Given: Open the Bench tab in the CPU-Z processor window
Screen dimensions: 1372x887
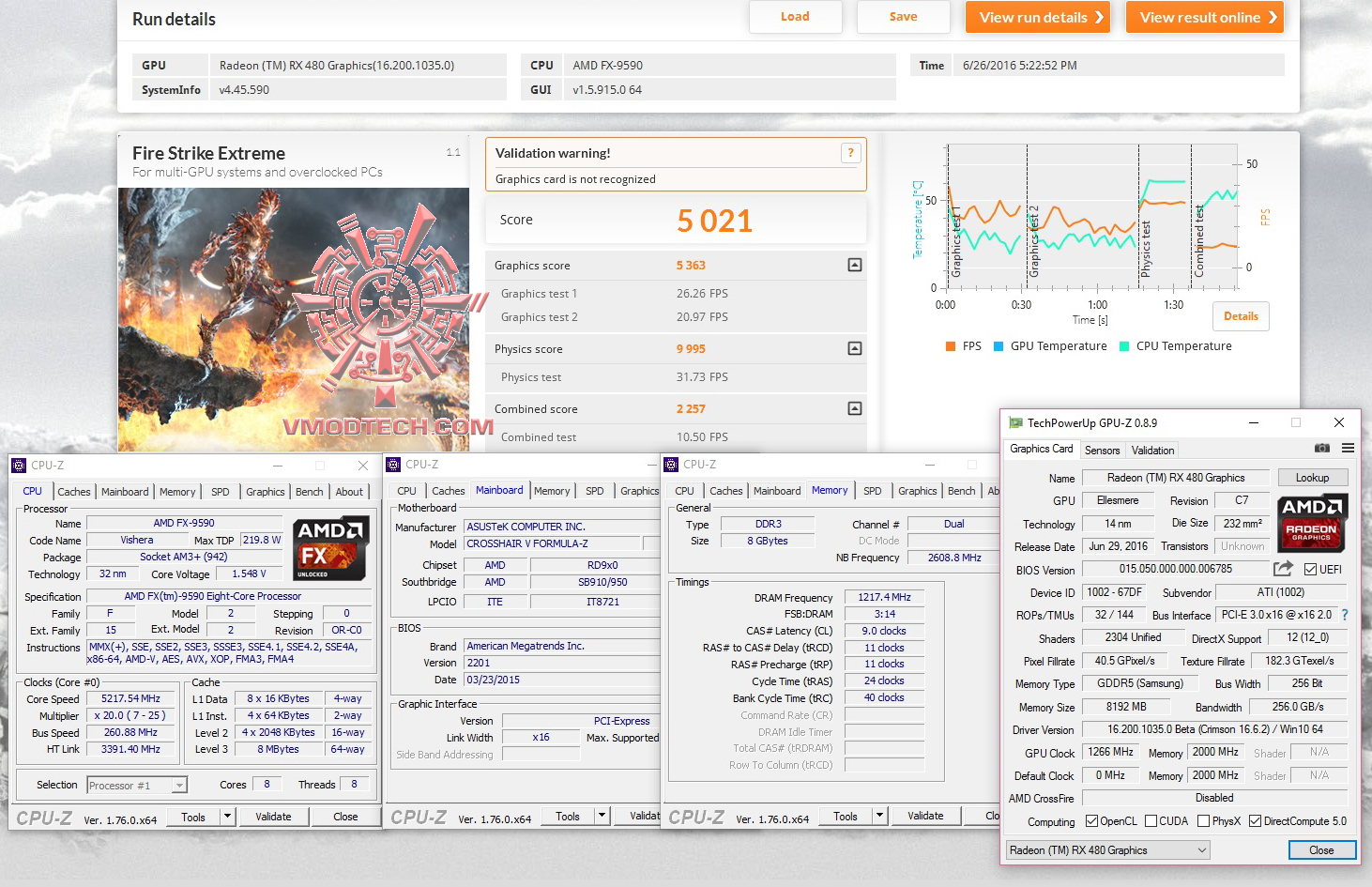Looking at the screenshot, I should click(x=310, y=492).
